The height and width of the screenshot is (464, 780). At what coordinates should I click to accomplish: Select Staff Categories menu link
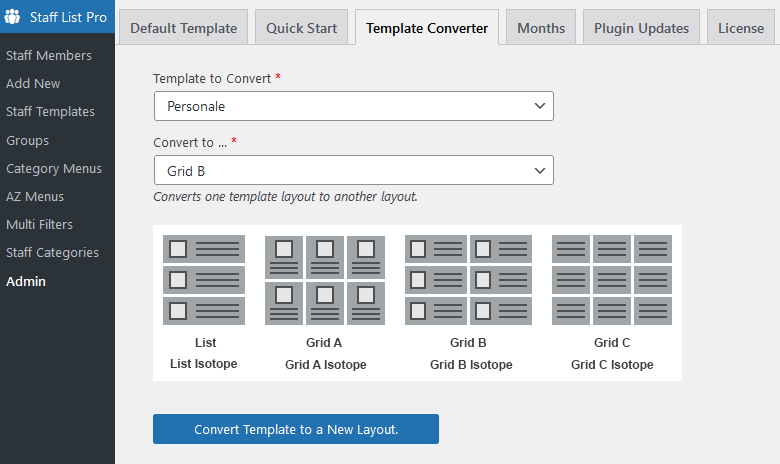coord(52,252)
